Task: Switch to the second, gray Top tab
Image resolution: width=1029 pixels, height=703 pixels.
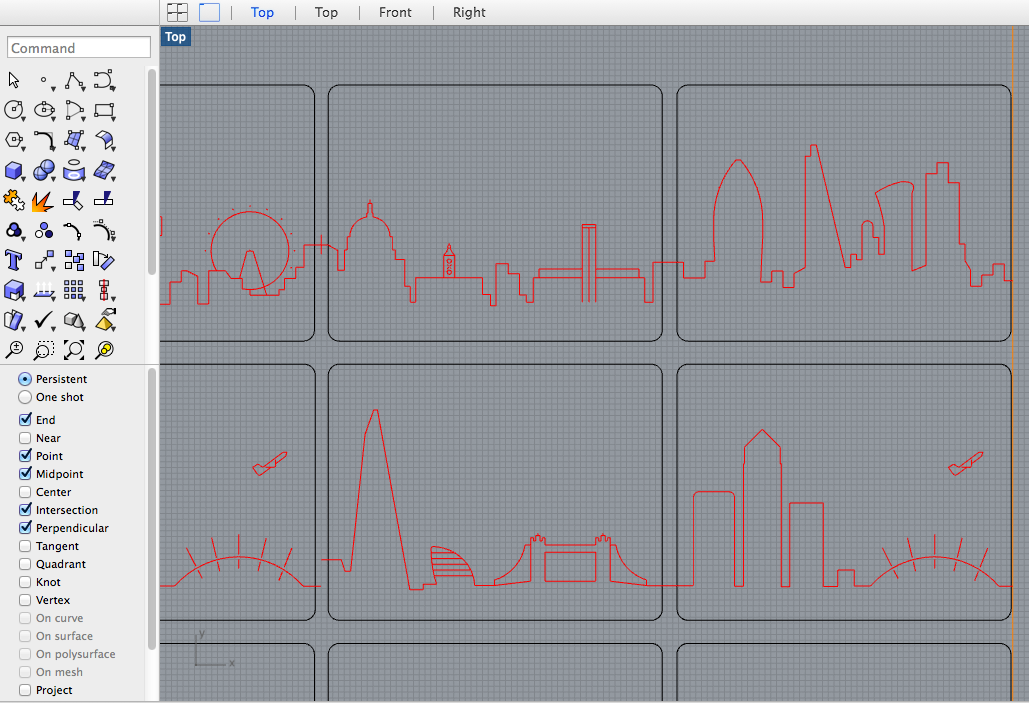Action: coord(326,12)
